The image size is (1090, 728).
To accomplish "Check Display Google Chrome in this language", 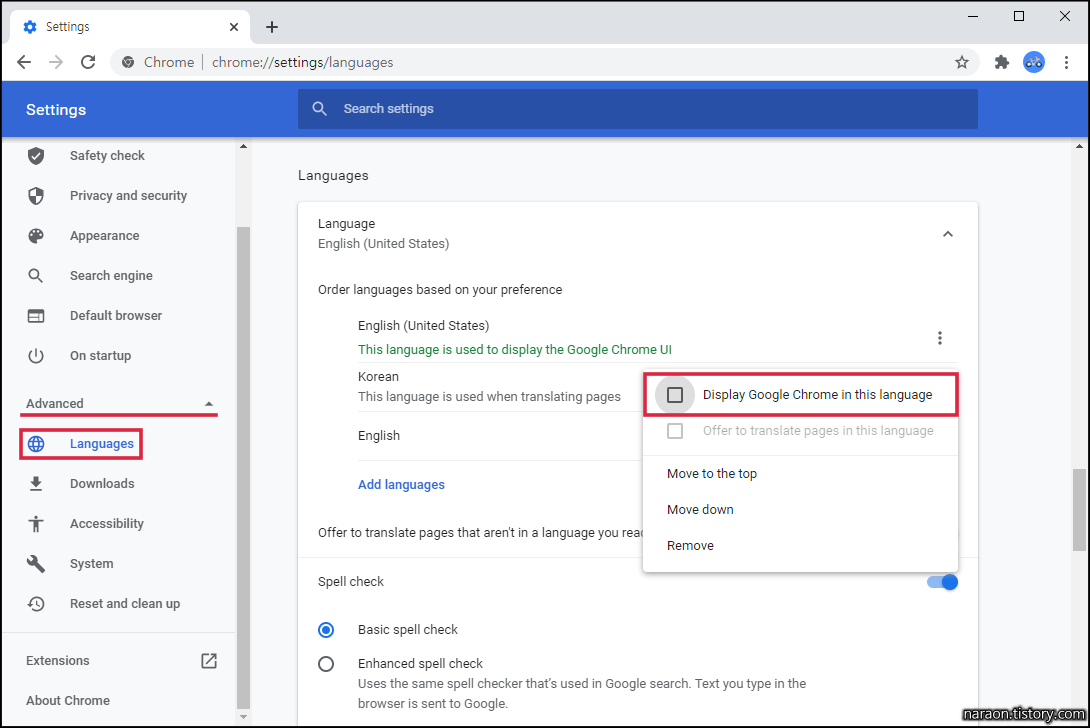I will point(675,395).
